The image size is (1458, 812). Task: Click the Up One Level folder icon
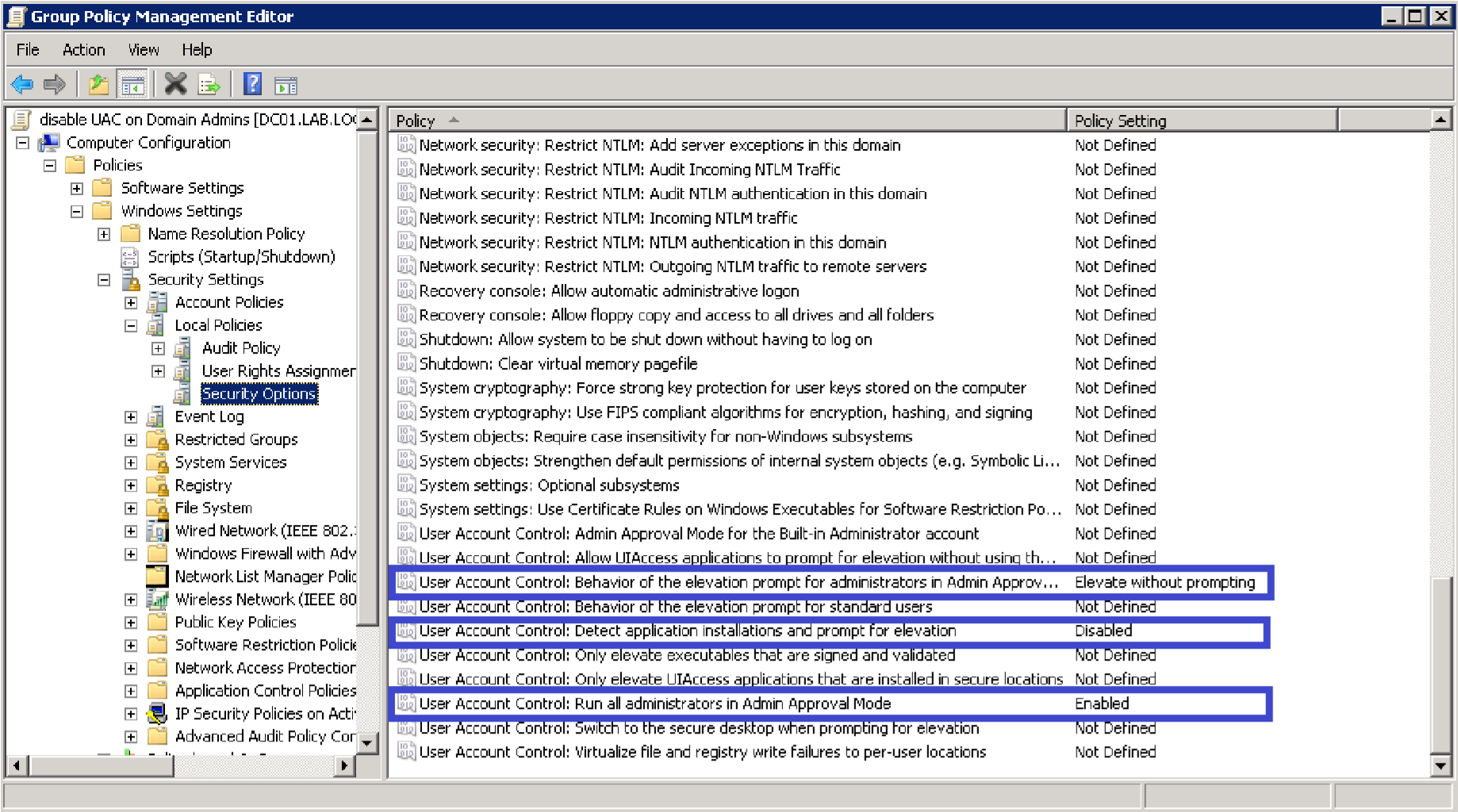point(98,84)
